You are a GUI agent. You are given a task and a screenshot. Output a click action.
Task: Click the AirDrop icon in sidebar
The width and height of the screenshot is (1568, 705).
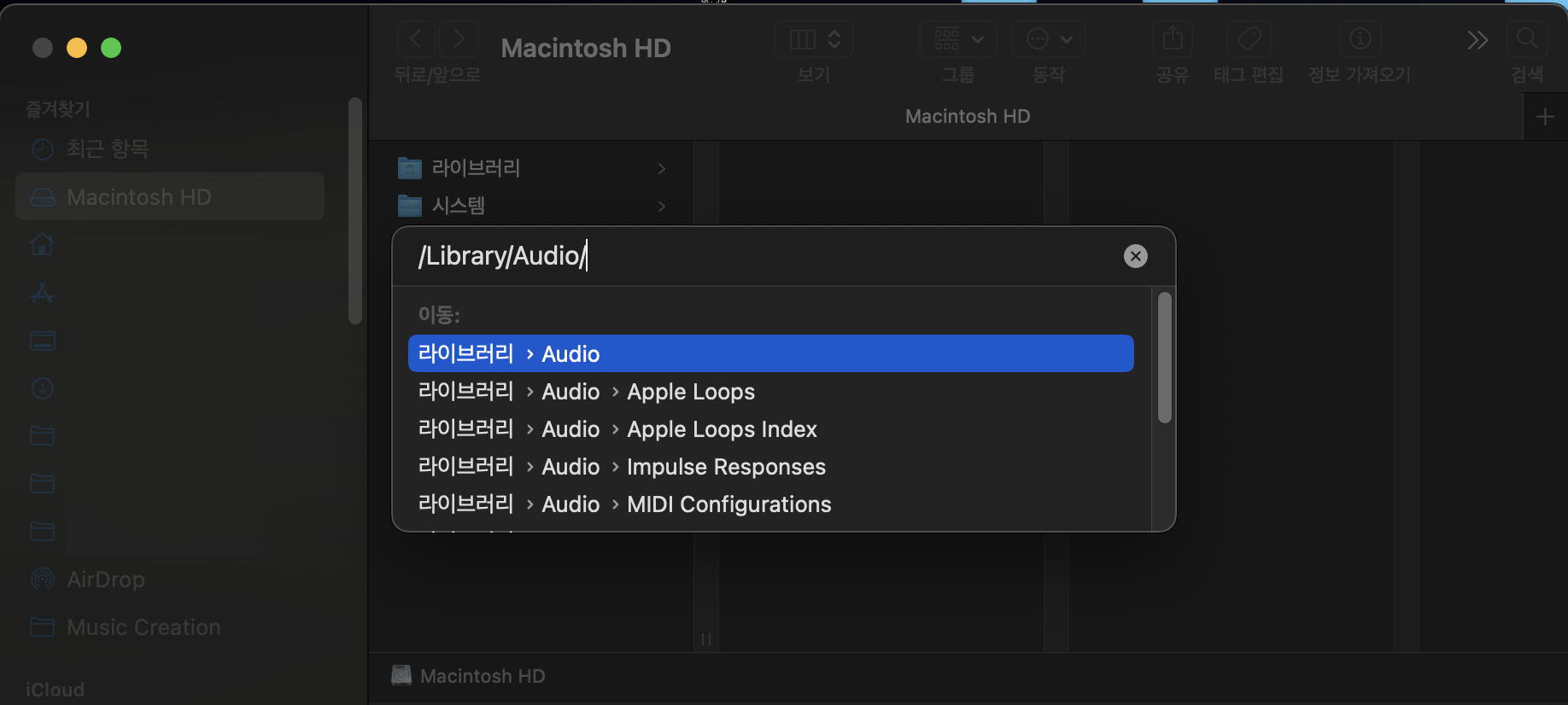pos(43,580)
